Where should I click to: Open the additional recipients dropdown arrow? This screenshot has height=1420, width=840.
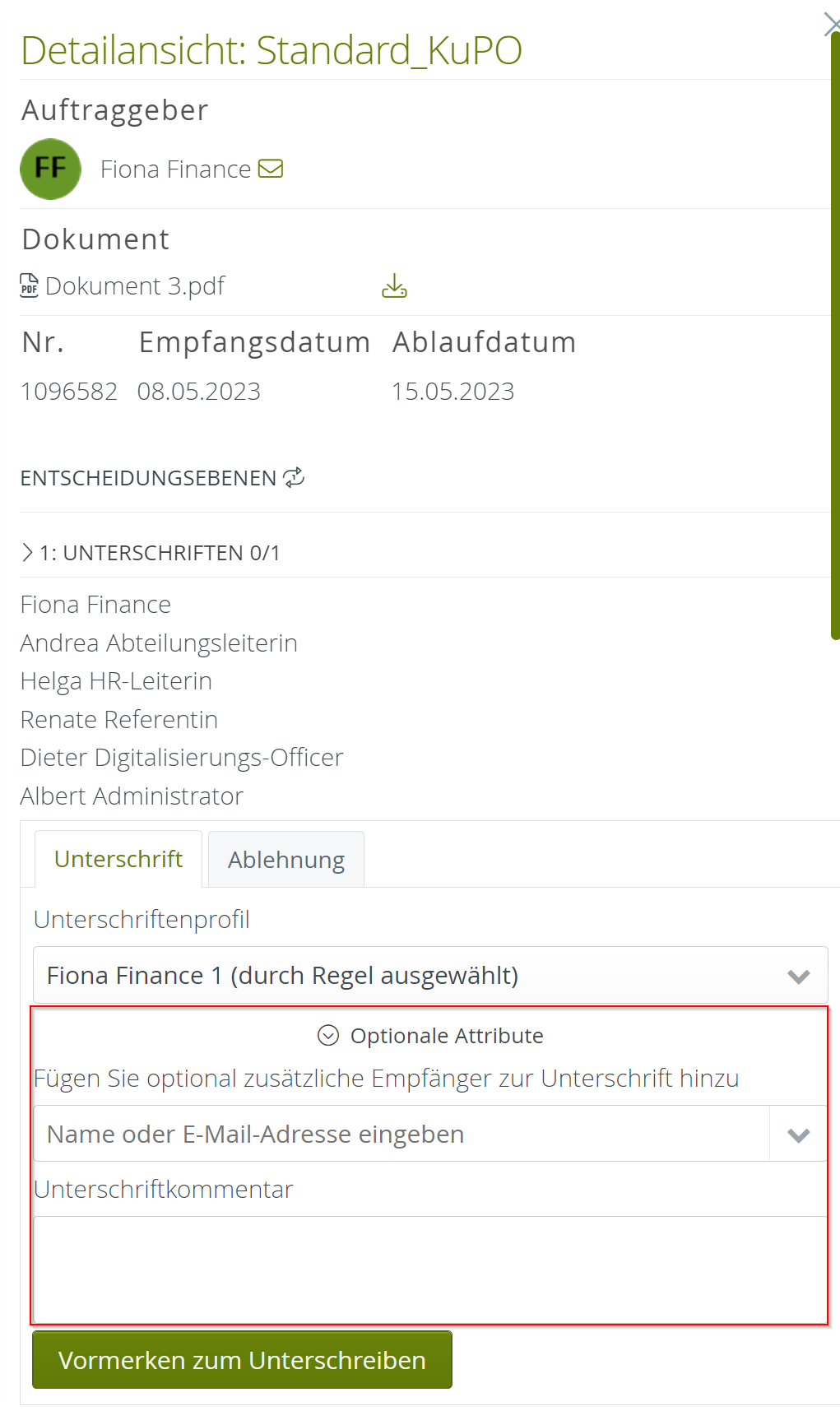click(x=798, y=1135)
